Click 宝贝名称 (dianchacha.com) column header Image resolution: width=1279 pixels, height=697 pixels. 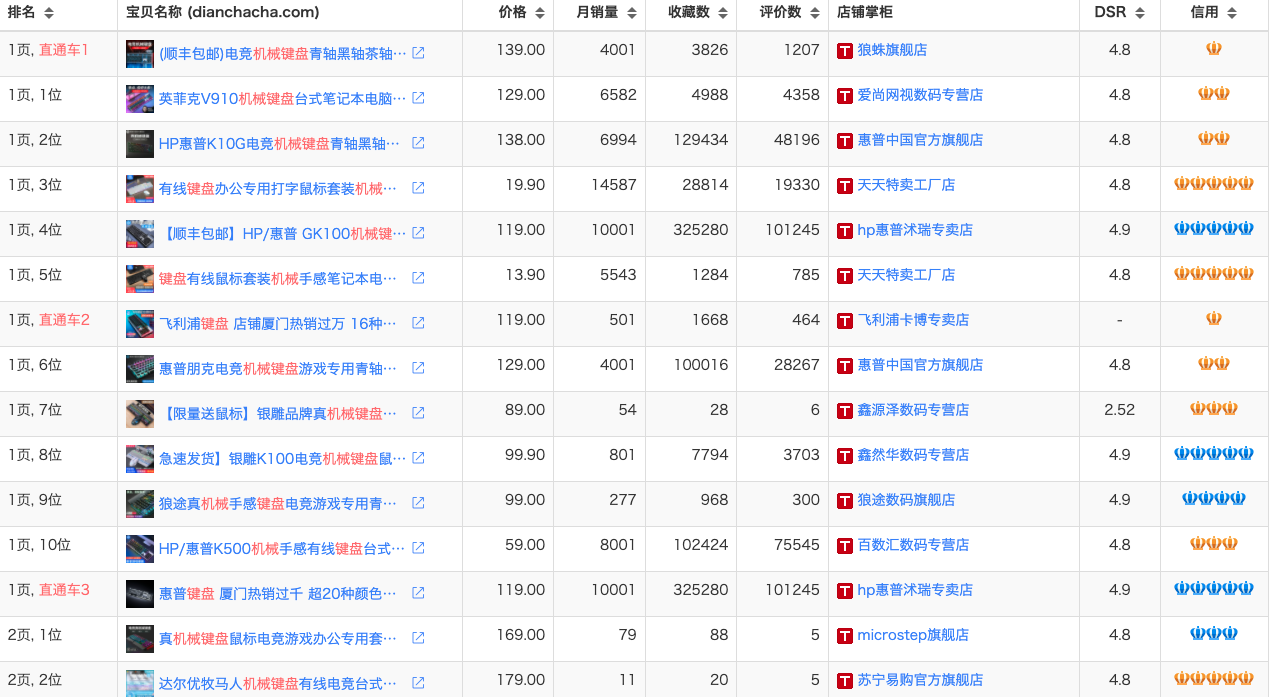click(x=223, y=13)
